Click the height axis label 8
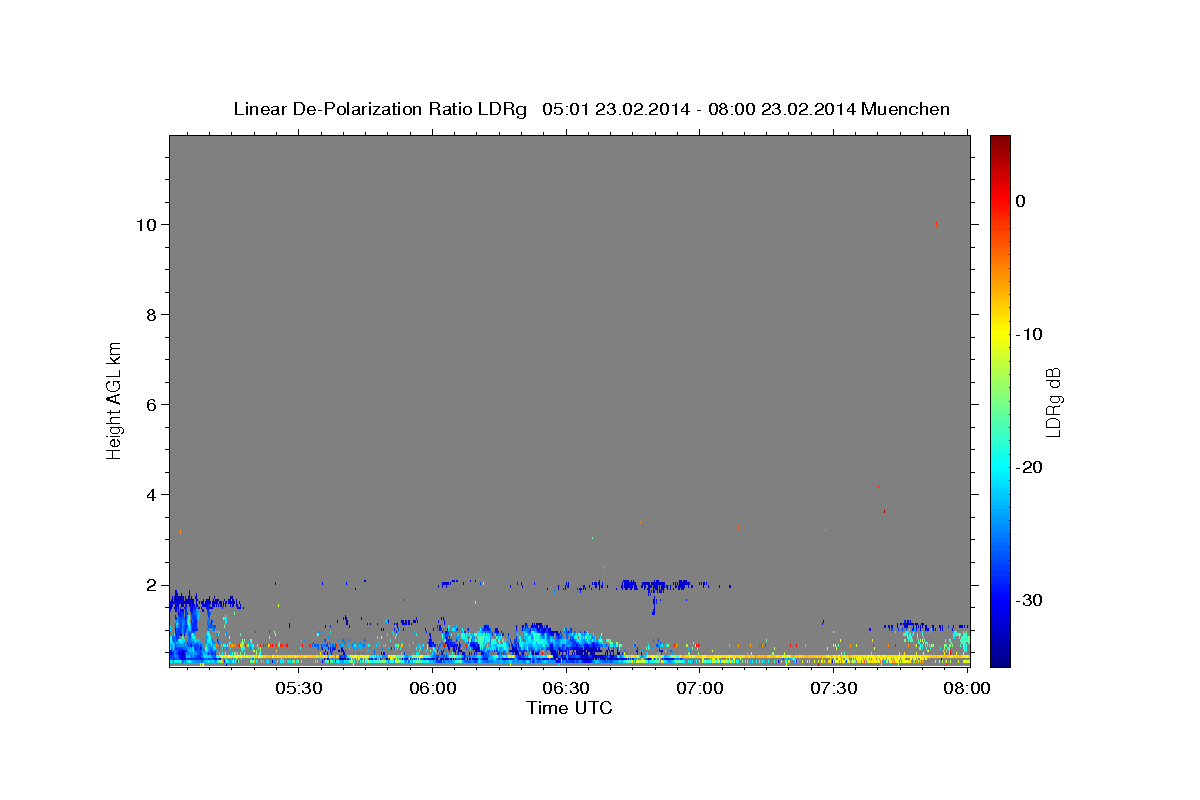Screen dimensions: 1200x800 (150, 315)
